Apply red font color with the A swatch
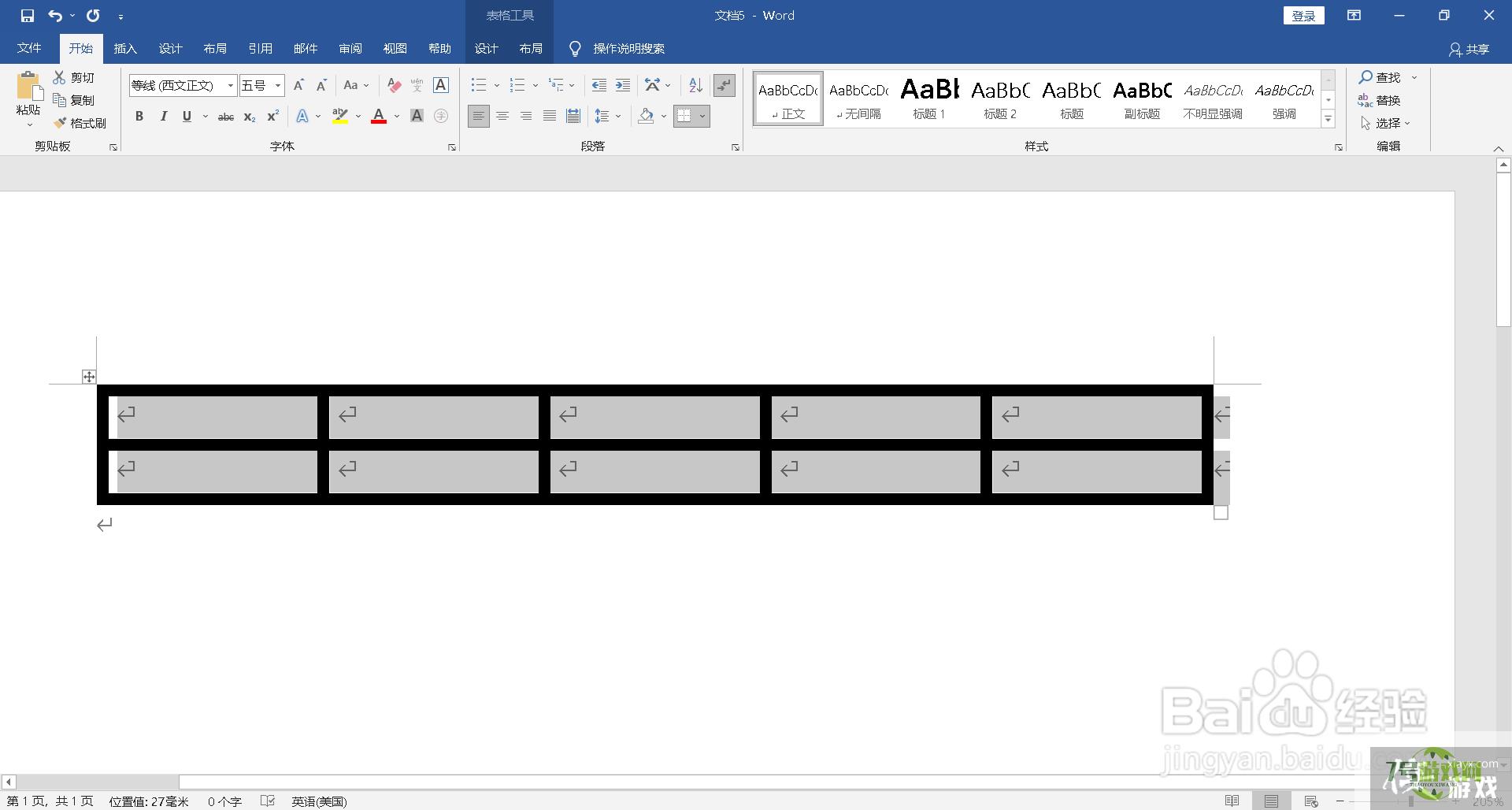Screen dimensions: 1512x810 point(379,116)
